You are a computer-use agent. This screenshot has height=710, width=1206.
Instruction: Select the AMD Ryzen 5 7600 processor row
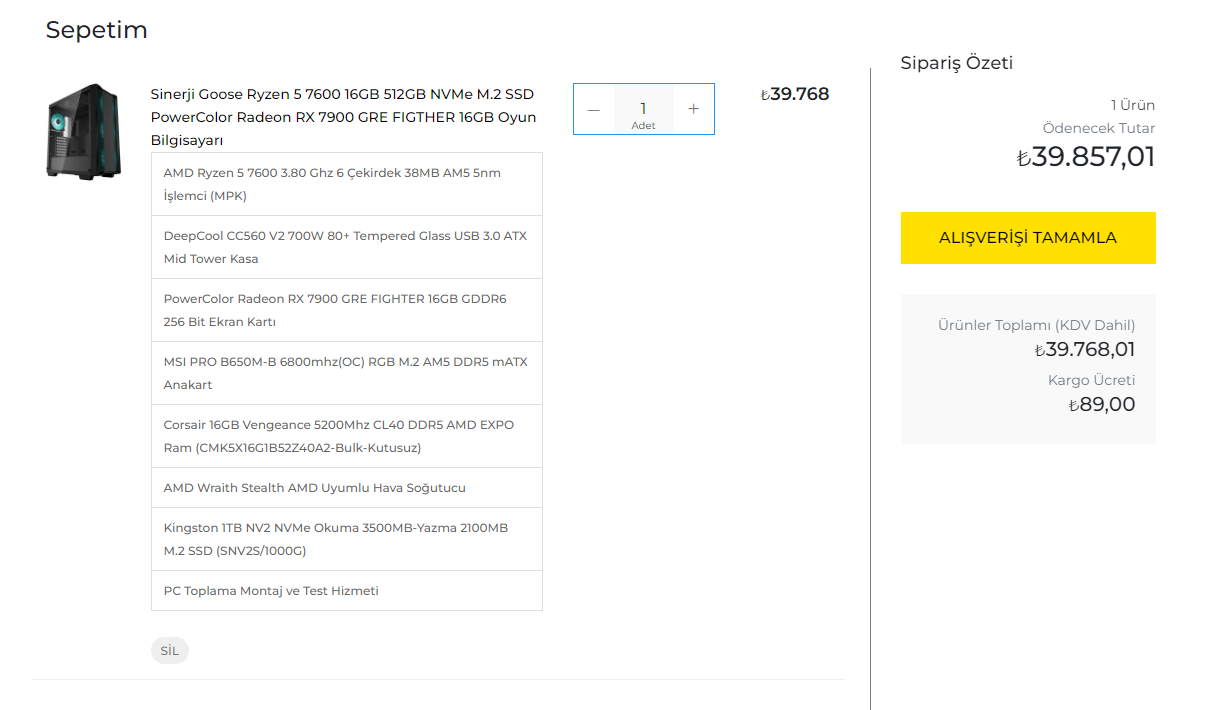point(346,184)
